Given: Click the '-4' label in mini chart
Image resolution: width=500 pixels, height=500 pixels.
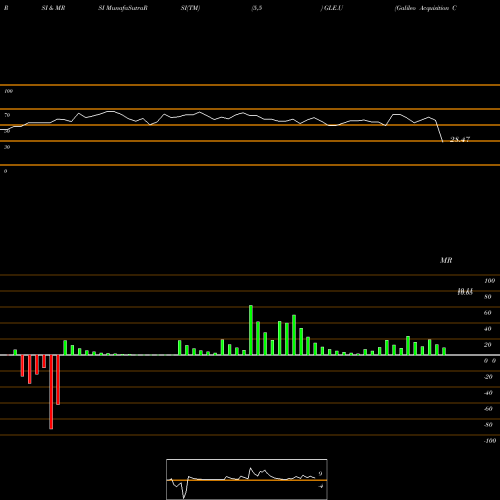Looking at the screenshot, I should 321,486.
